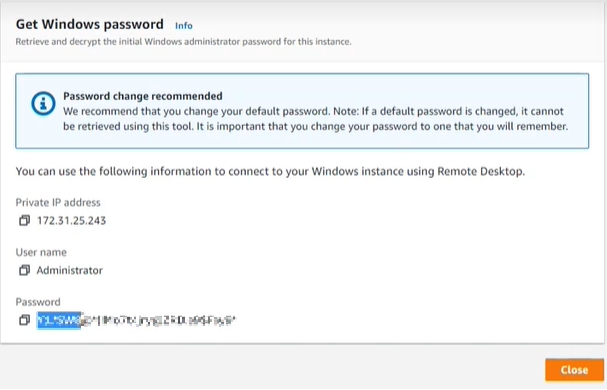Click the Remote Desktop connection instruction sentence

click(x=270, y=171)
